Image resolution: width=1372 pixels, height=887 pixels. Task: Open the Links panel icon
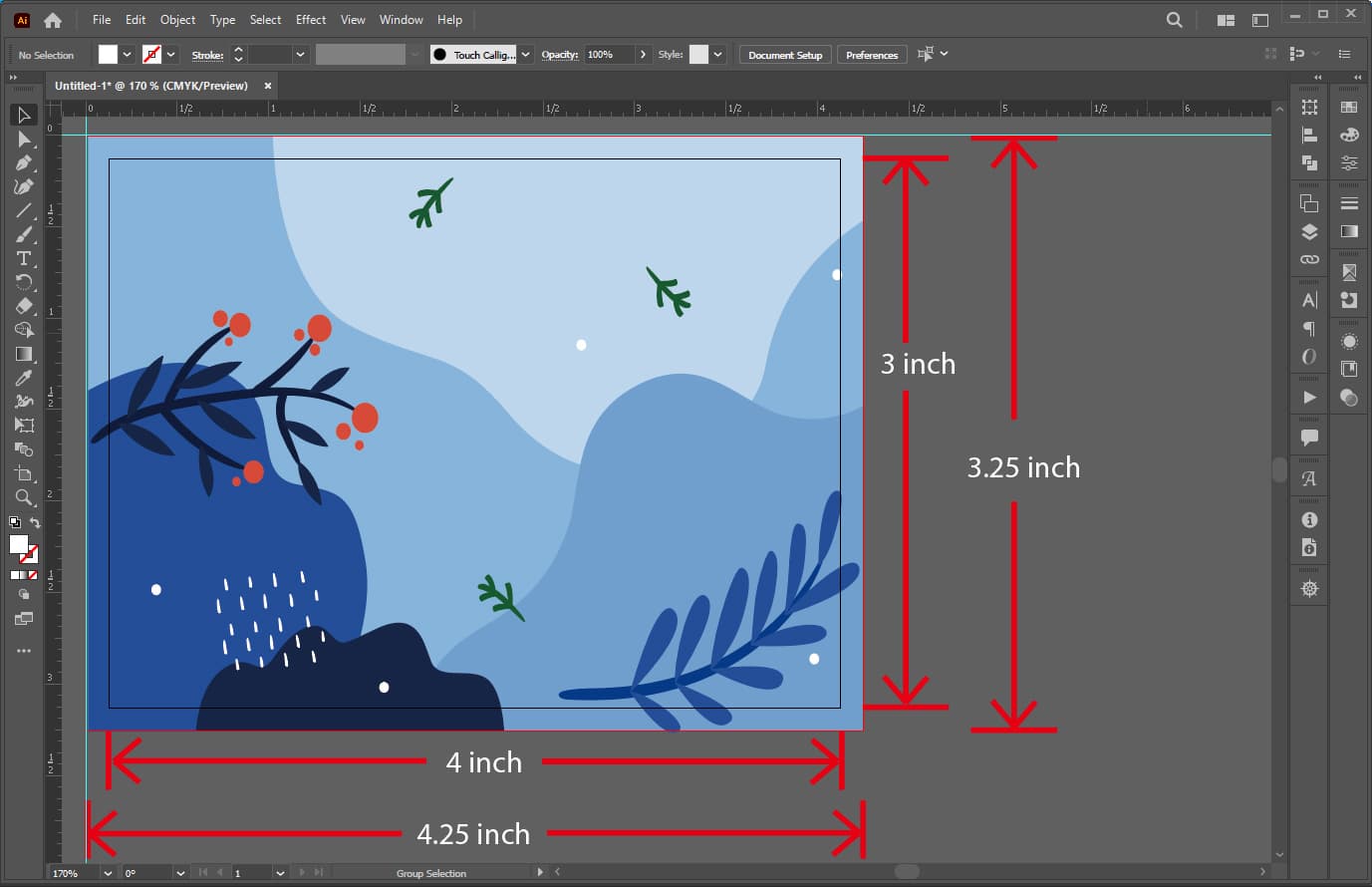[x=1309, y=259]
